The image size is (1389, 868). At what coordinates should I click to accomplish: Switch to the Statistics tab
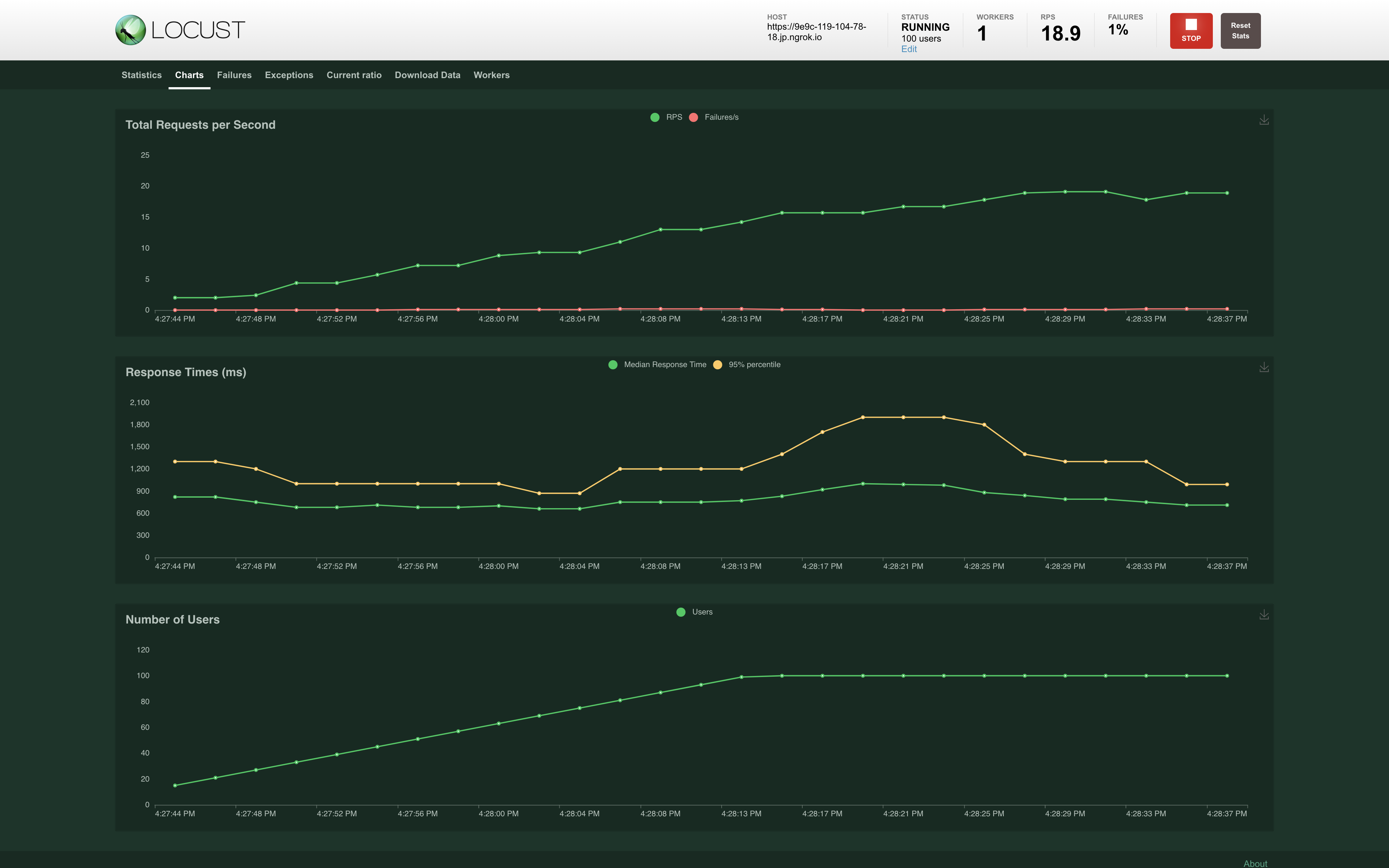coord(141,75)
